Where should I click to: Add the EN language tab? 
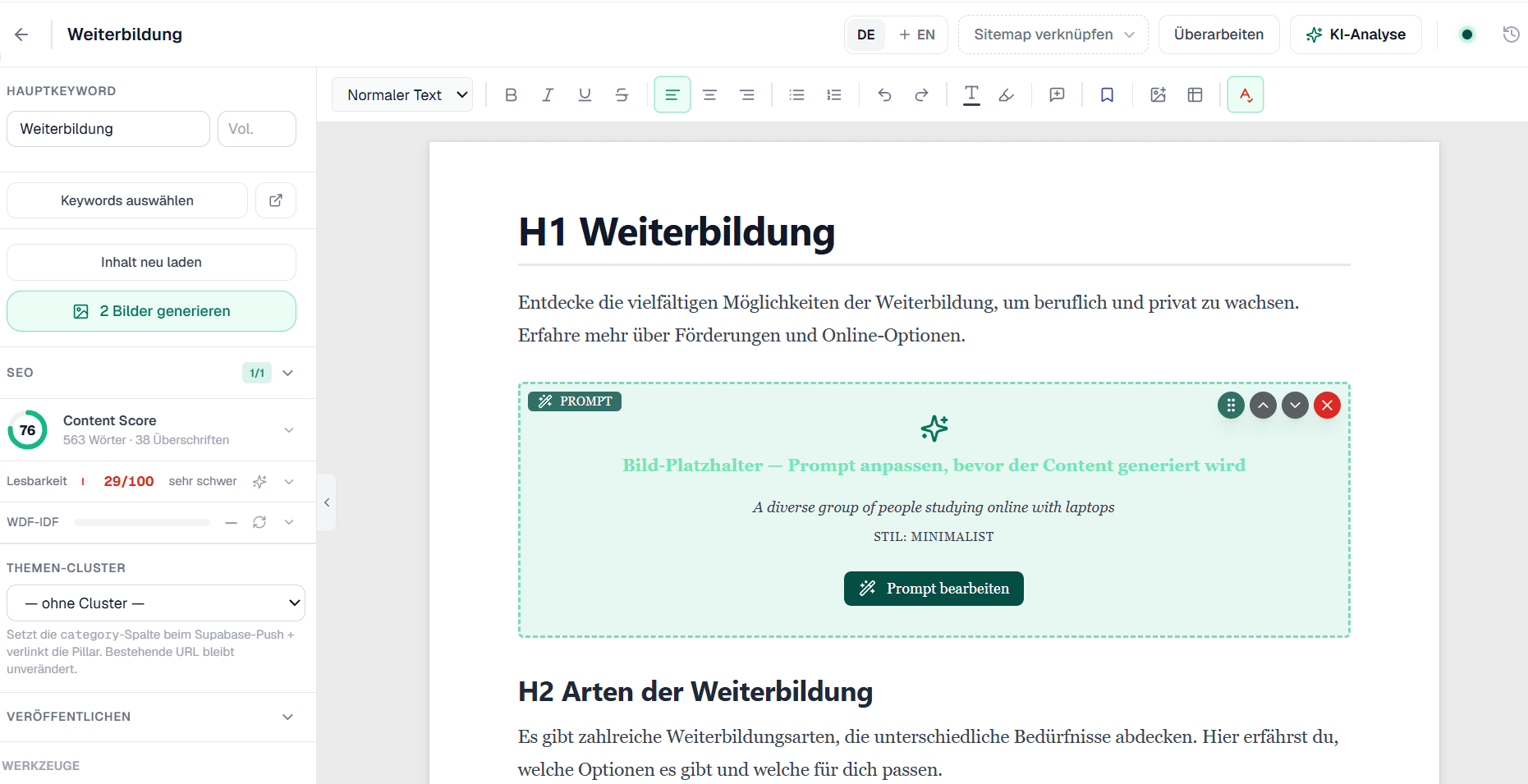coord(917,34)
